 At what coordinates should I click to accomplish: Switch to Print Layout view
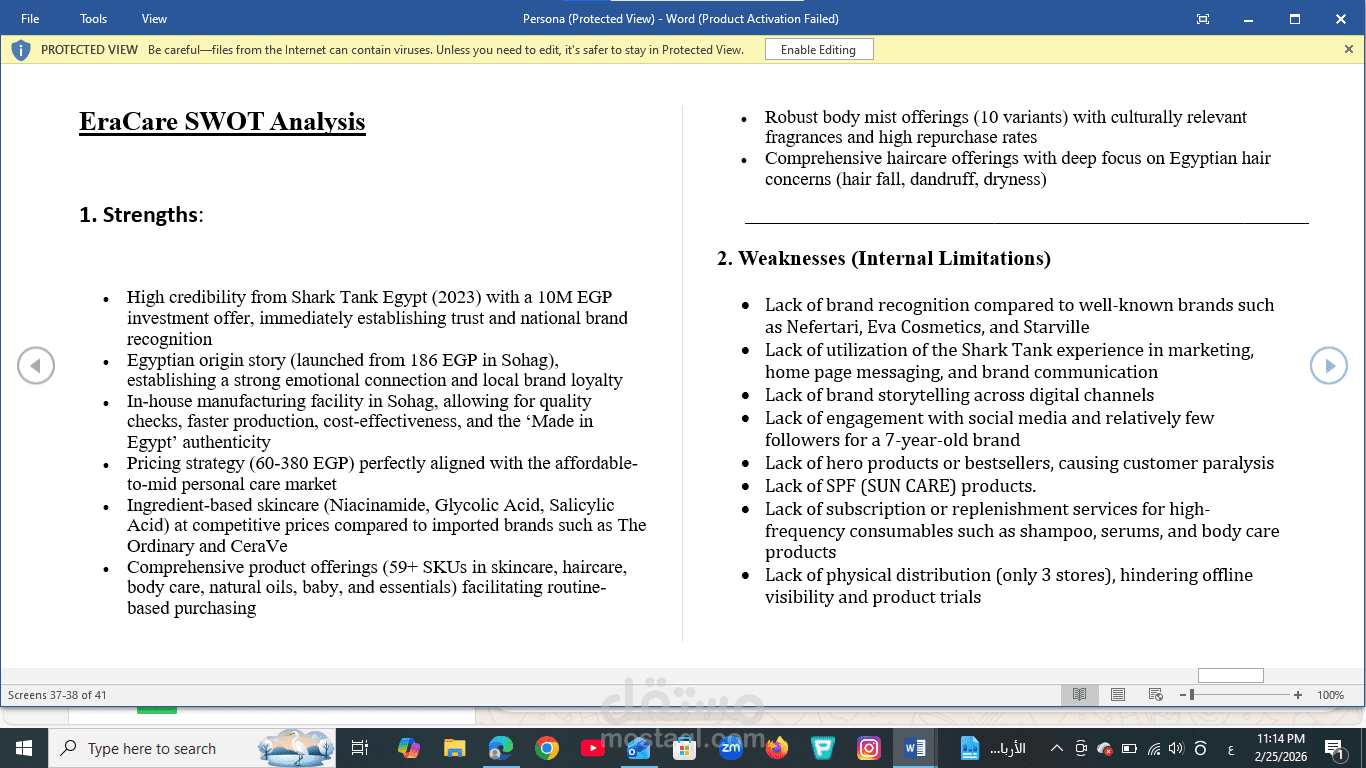pyautogui.click(x=1118, y=695)
